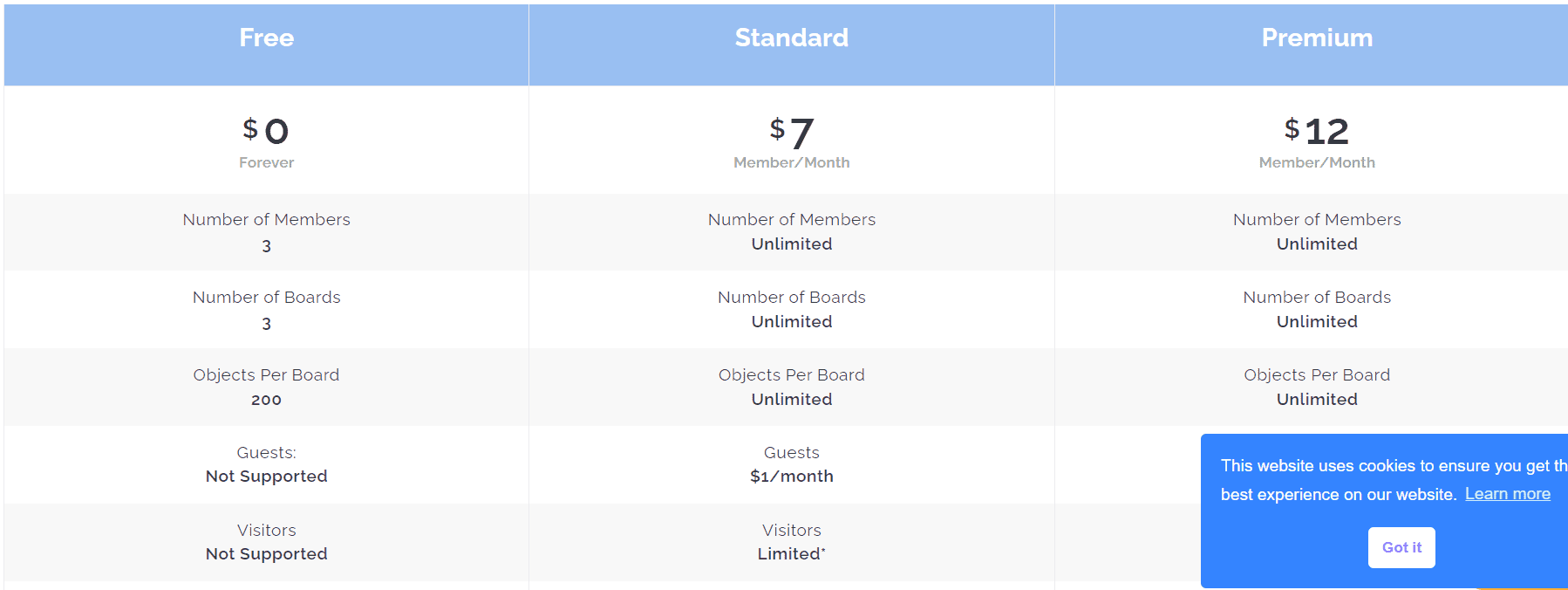Viewport: 1568px width, 590px height.
Task: Click Number of Boards in Premium column
Action: pos(1316,298)
